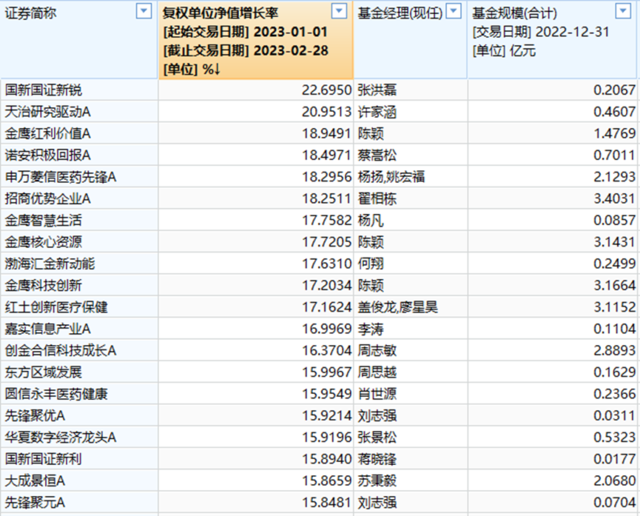Click fund manager 杨凡
The width and height of the screenshot is (640, 516).
click(371, 220)
